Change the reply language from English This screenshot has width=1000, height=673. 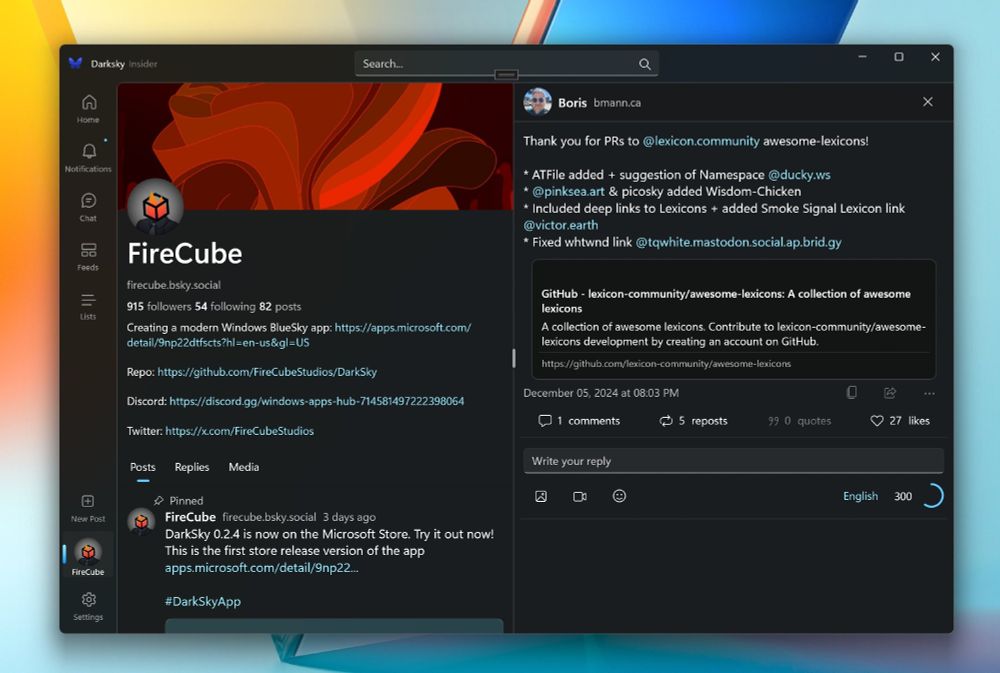point(860,496)
